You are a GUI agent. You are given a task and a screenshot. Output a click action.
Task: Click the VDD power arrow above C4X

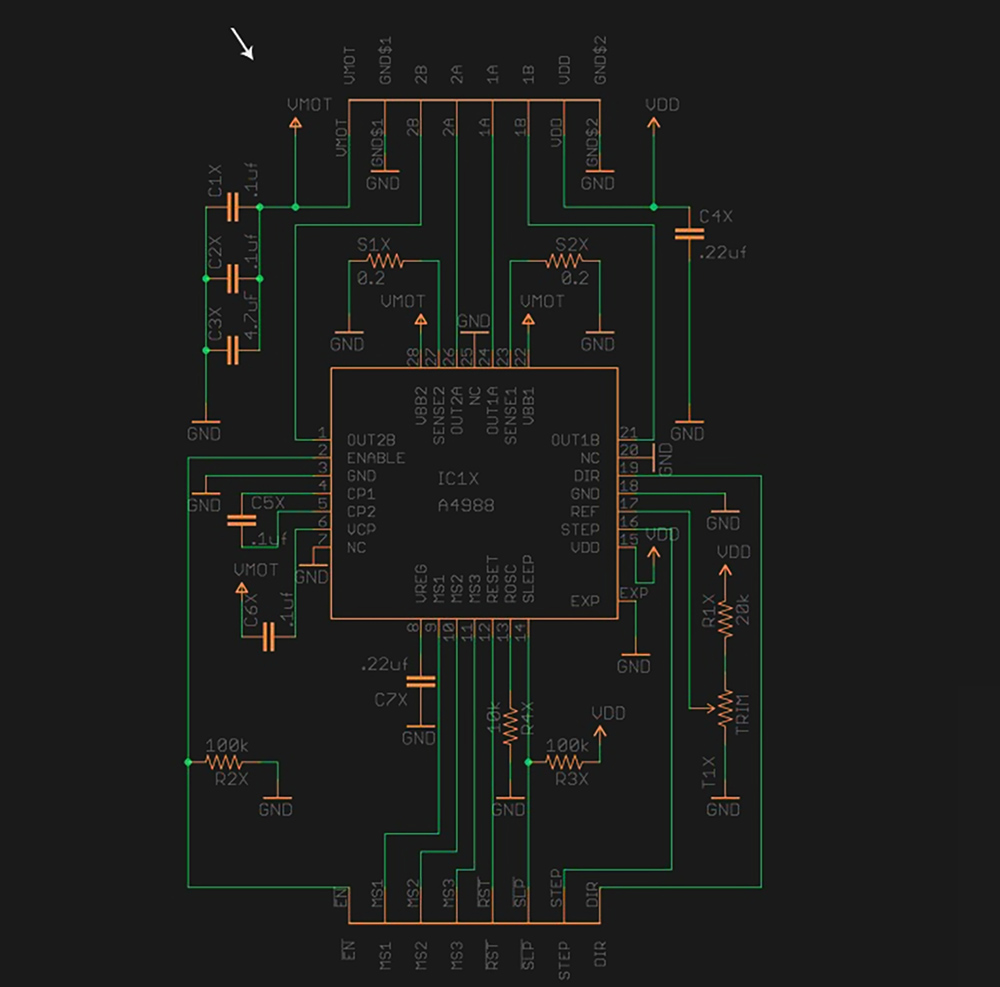pyautogui.click(x=653, y=122)
